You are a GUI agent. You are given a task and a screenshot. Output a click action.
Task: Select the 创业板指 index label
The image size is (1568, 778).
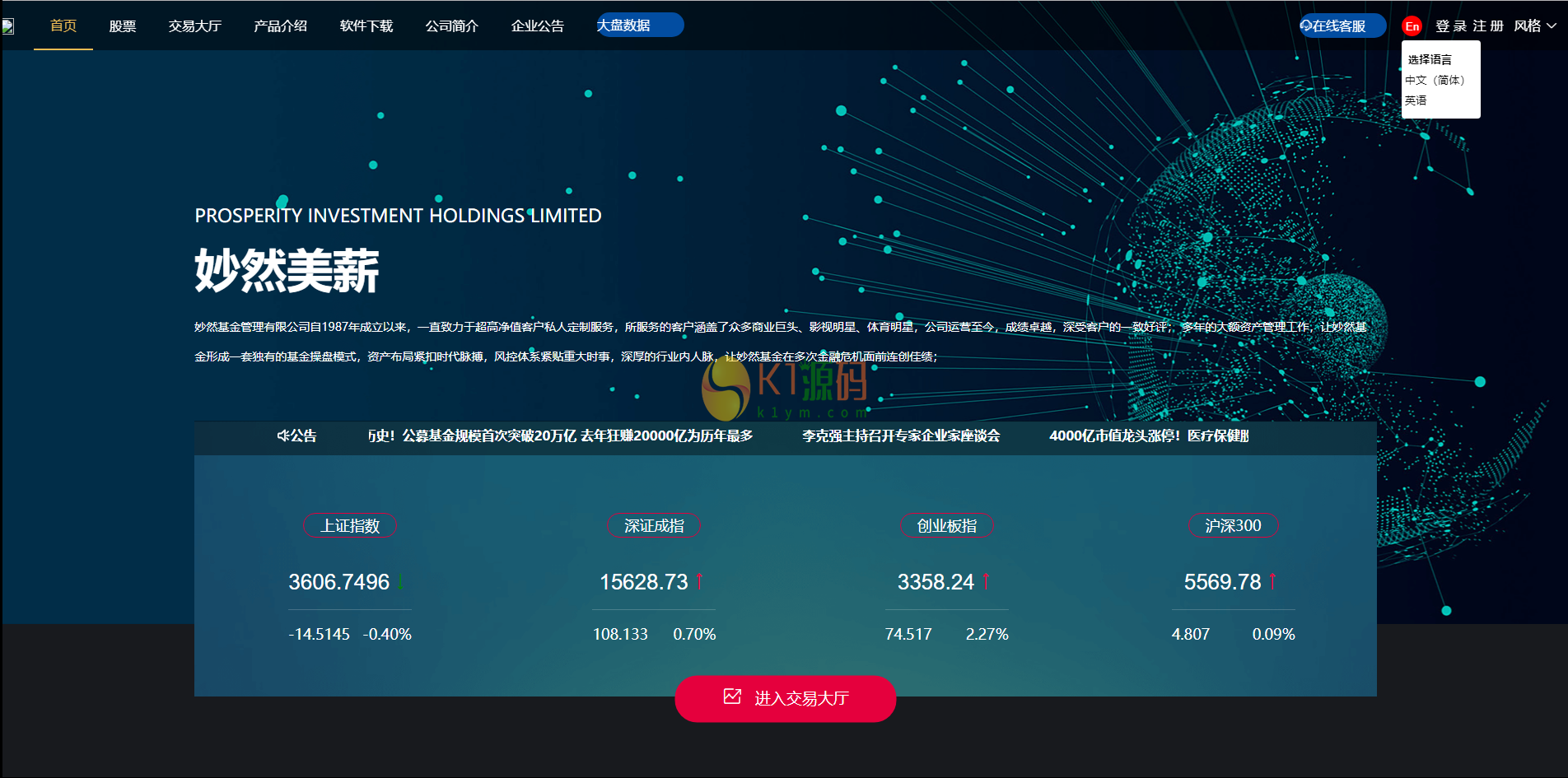[x=947, y=525]
